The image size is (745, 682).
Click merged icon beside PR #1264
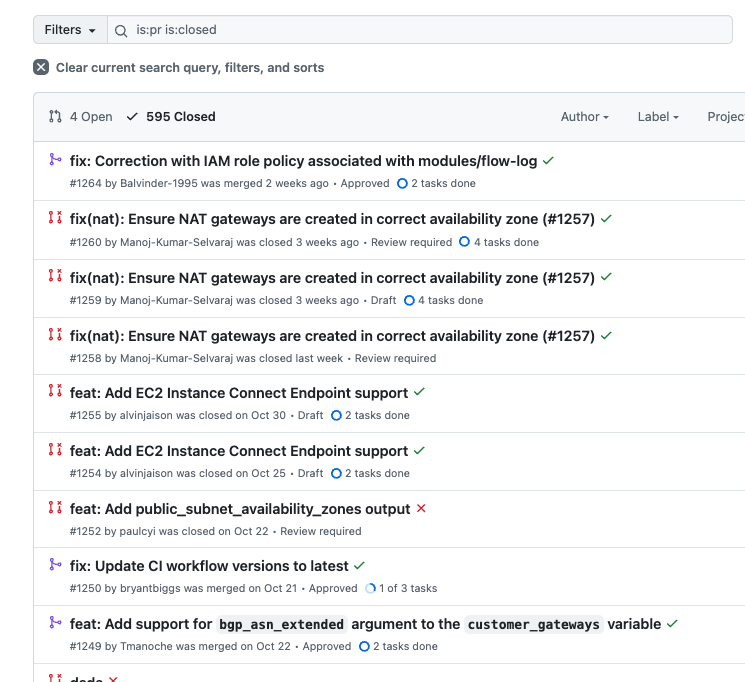tap(55, 160)
